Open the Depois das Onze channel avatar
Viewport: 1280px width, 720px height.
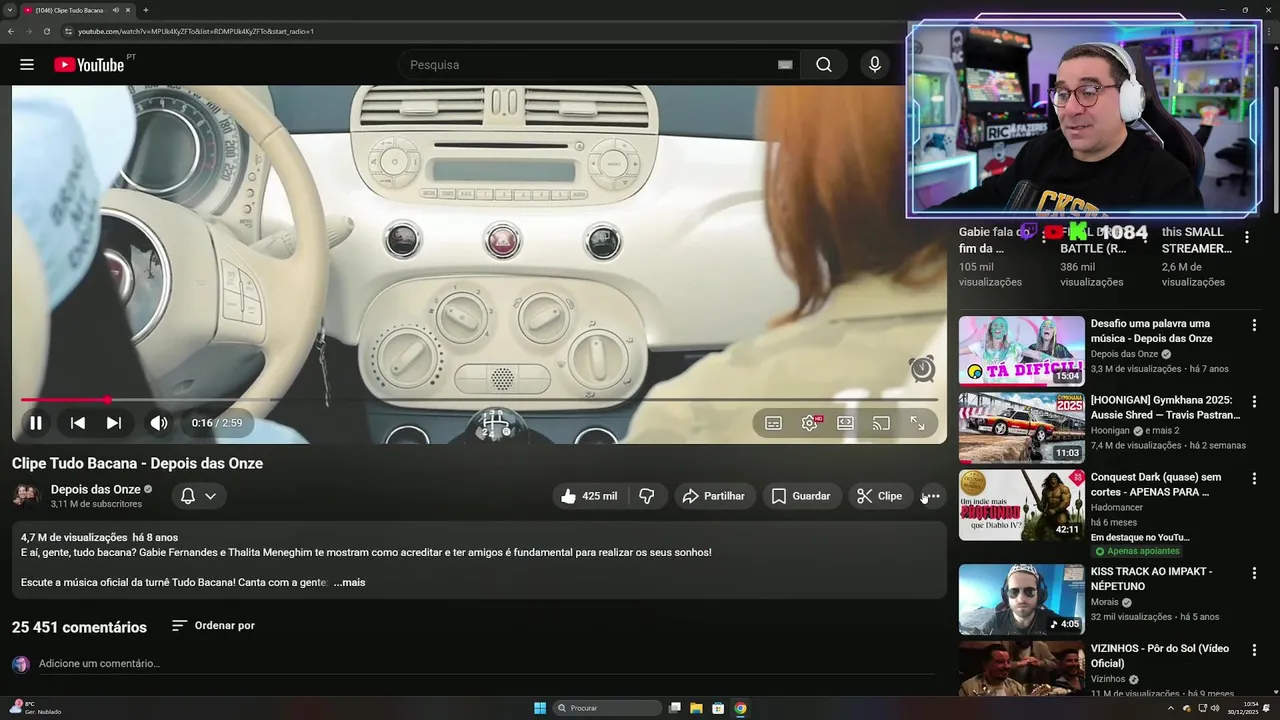click(x=26, y=496)
